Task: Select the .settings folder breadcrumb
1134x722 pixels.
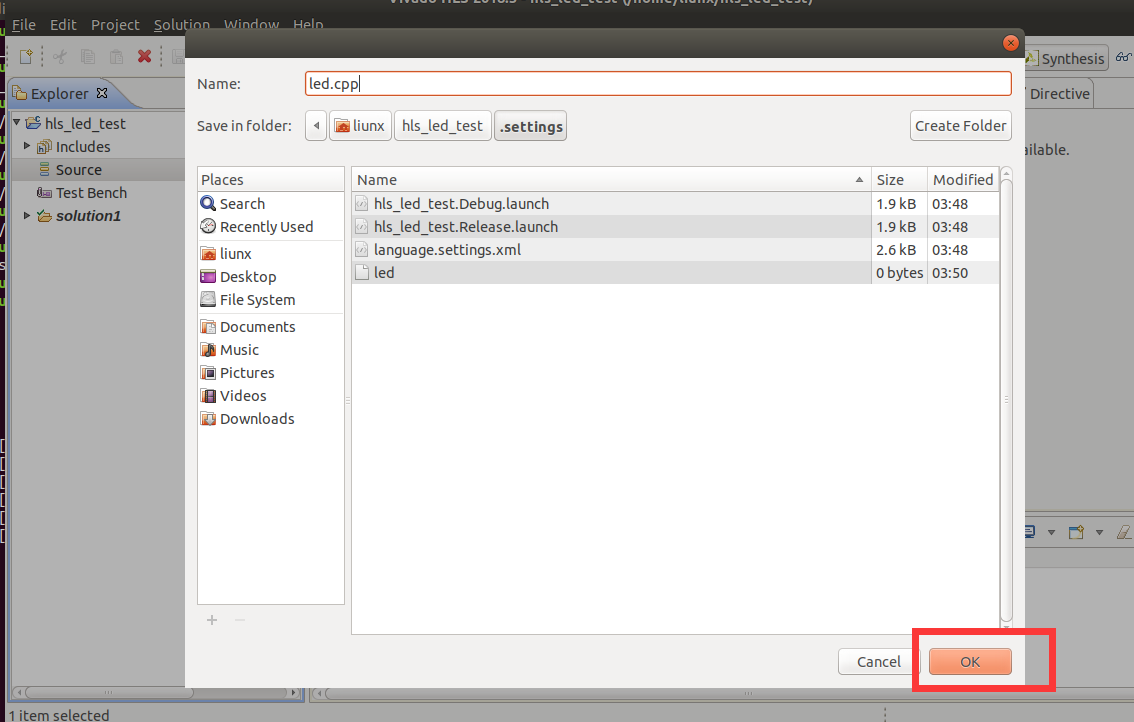Action: (x=530, y=126)
